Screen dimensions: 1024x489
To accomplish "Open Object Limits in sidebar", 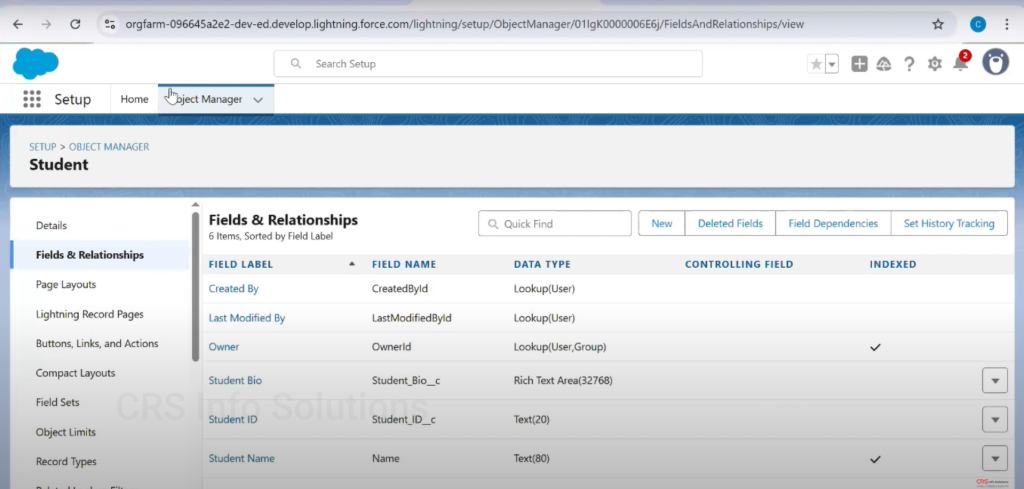I will pyautogui.click(x=65, y=432).
